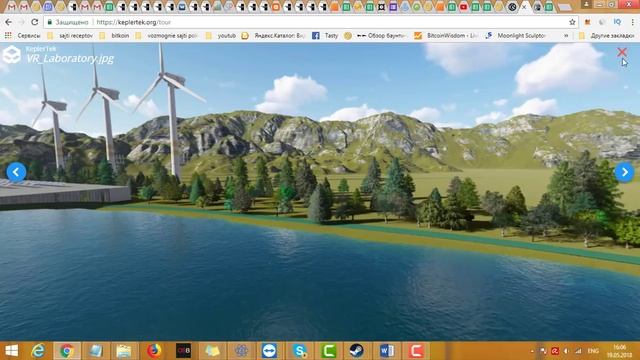Open the Moonlight Sculptor bookmark

coord(516,36)
